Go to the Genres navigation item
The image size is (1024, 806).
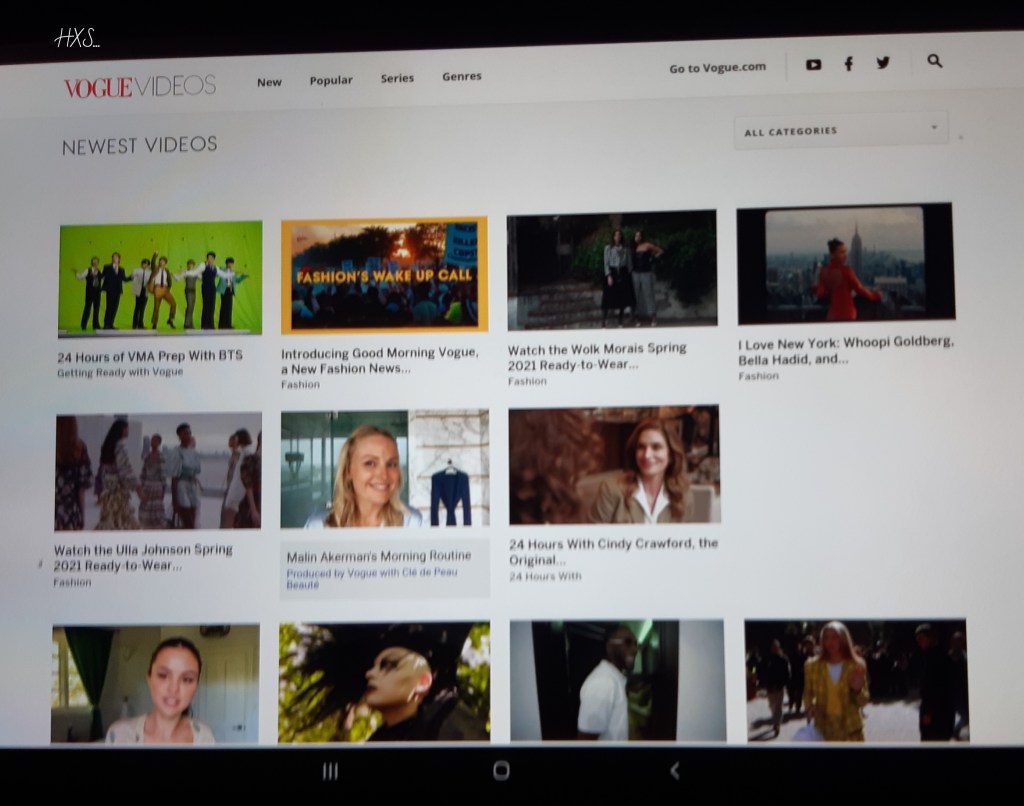click(x=462, y=76)
